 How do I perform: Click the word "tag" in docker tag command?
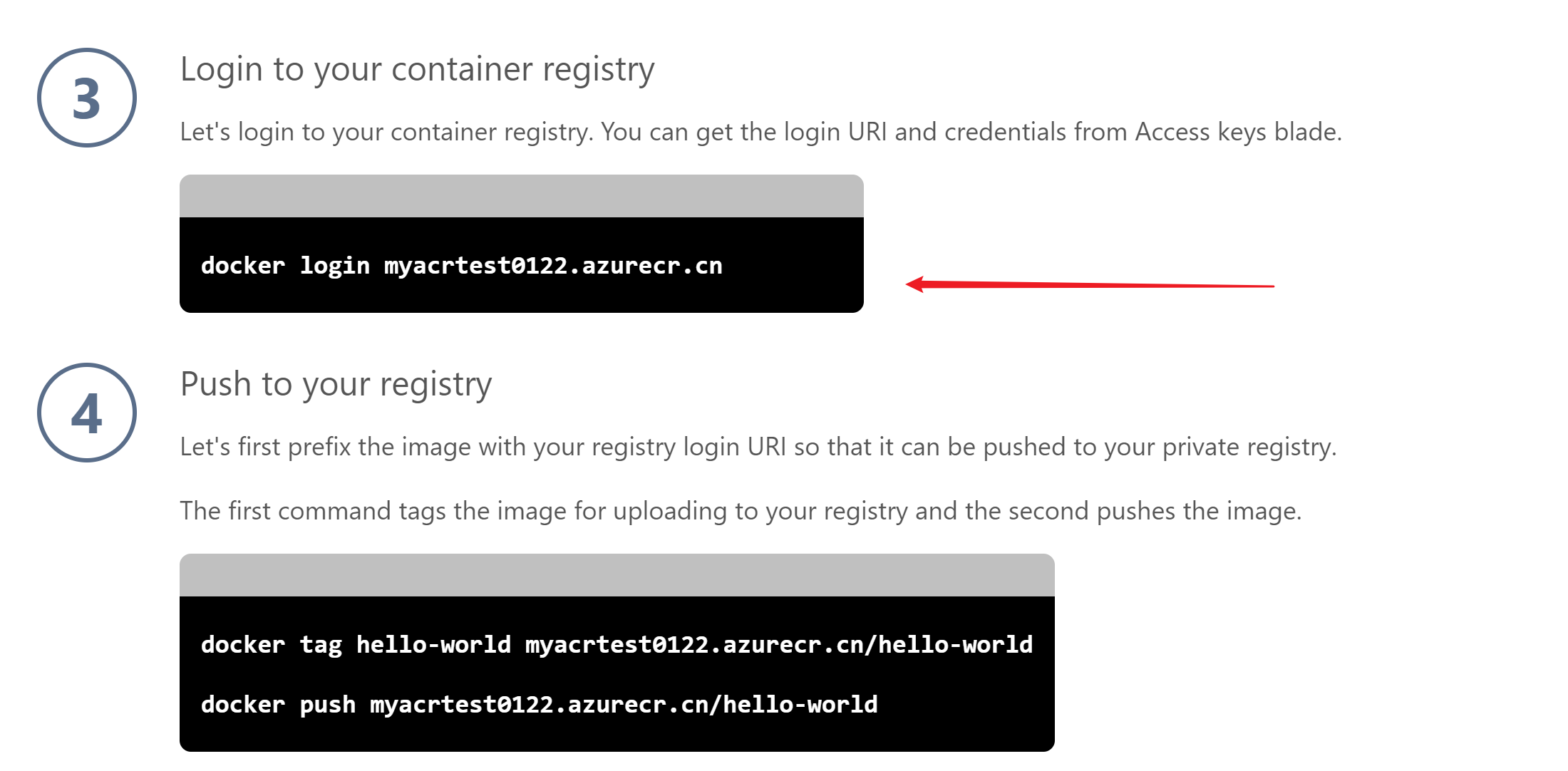point(320,645)
